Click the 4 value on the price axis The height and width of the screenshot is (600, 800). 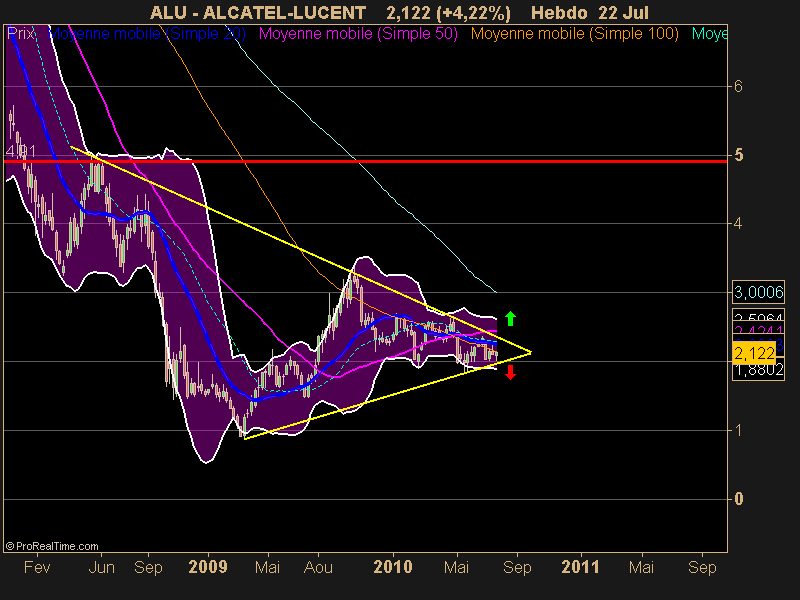(x=738, y=223)
